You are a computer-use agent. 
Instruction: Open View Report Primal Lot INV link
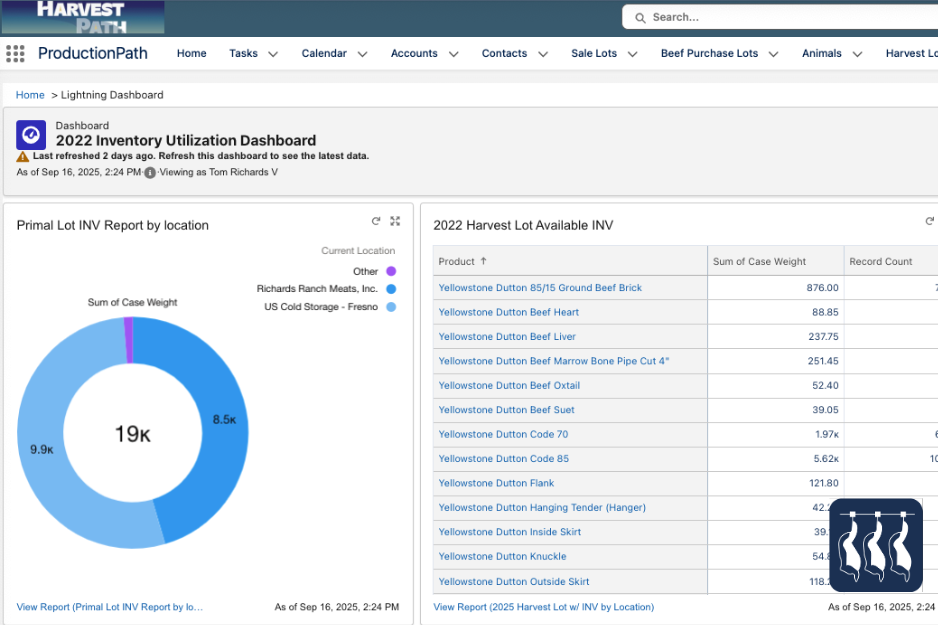click(x=109, y=606)
